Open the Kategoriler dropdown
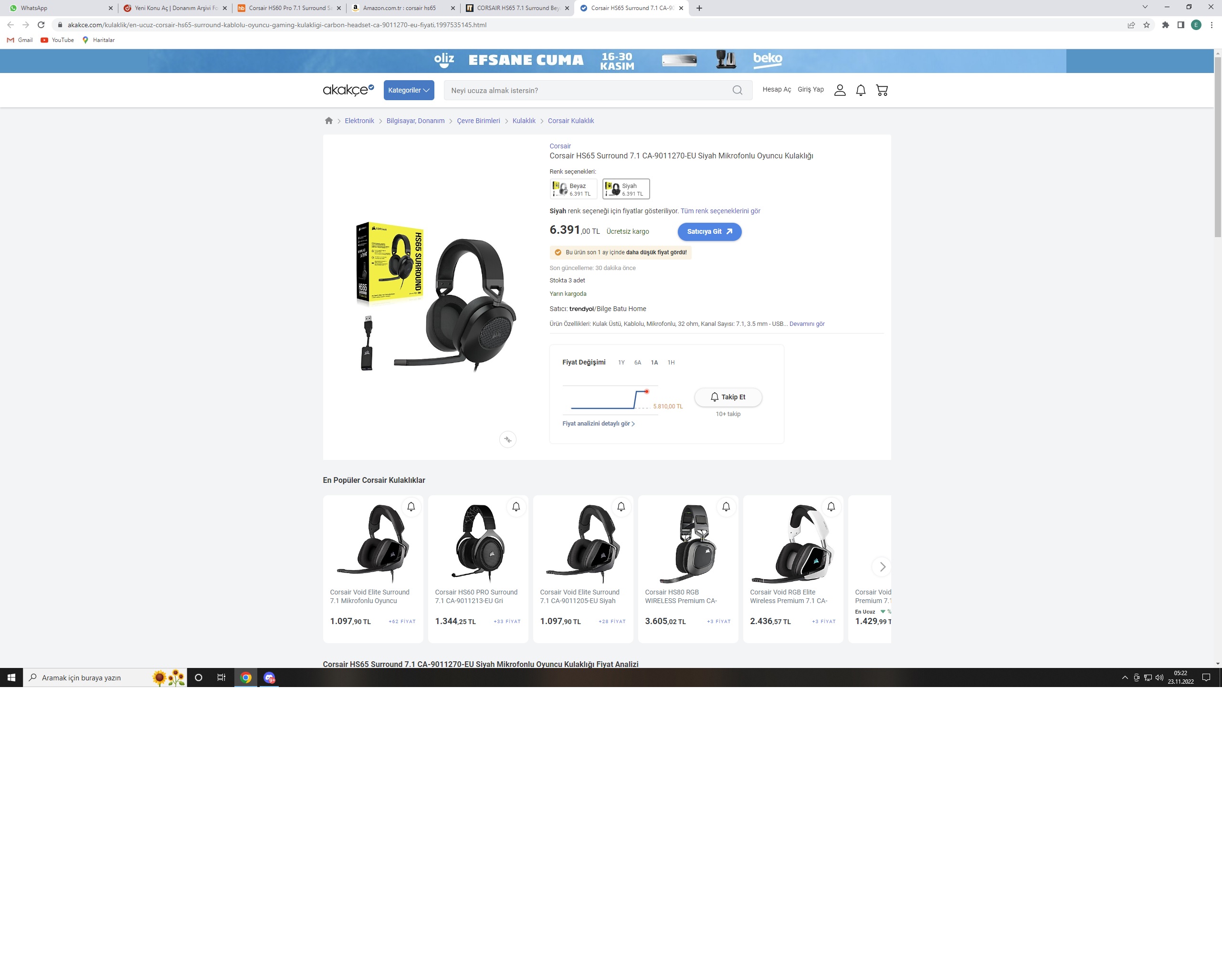1222x980 pixels. click(x=409, y=90)
